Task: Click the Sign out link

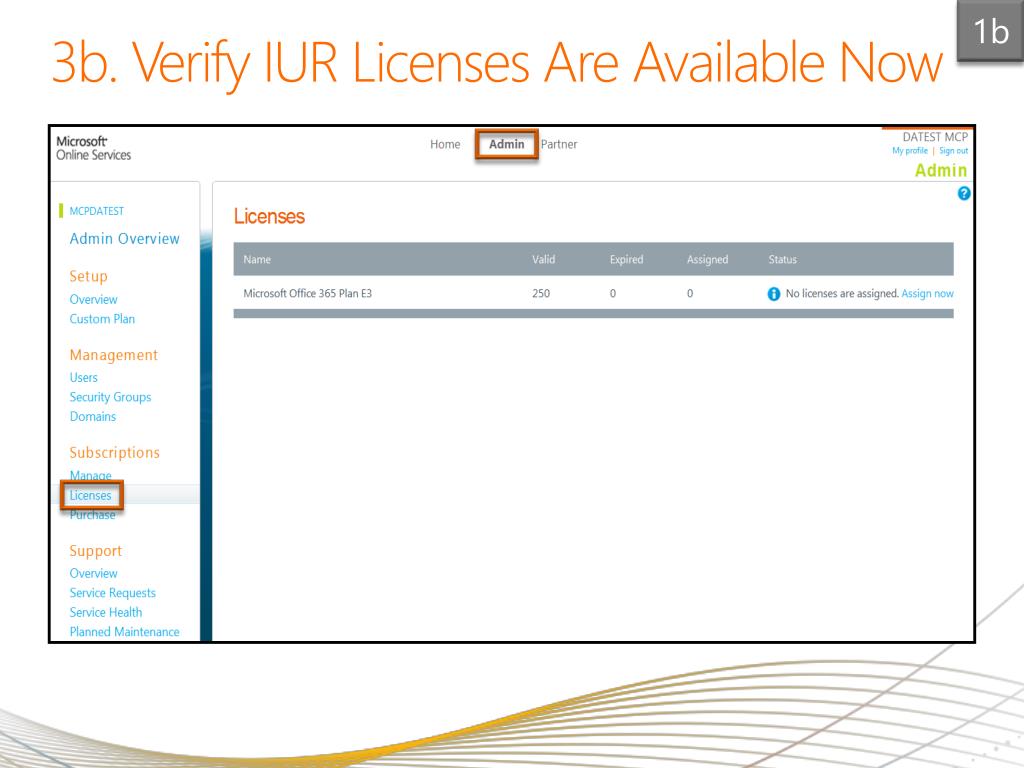Action: pyautogui.click(x=953, y=151)
